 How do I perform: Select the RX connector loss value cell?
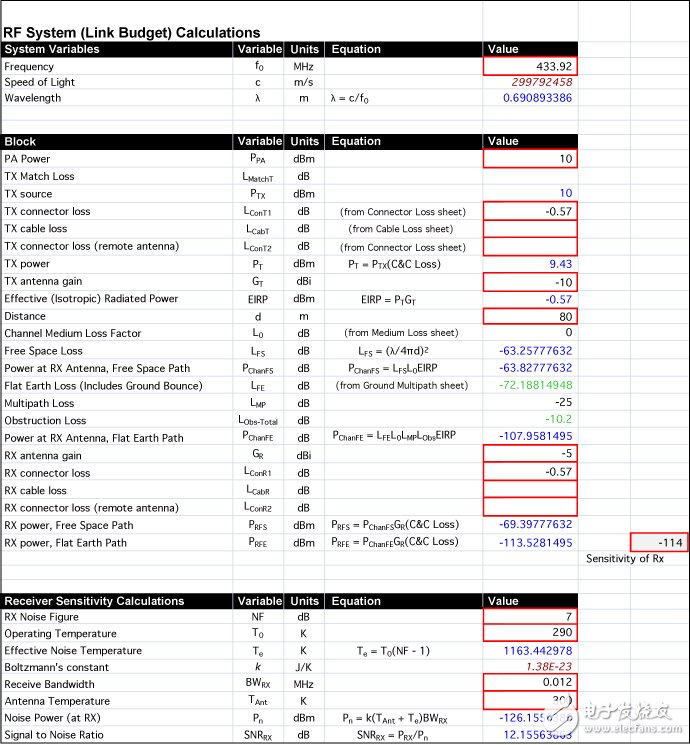tap(530, 472)
